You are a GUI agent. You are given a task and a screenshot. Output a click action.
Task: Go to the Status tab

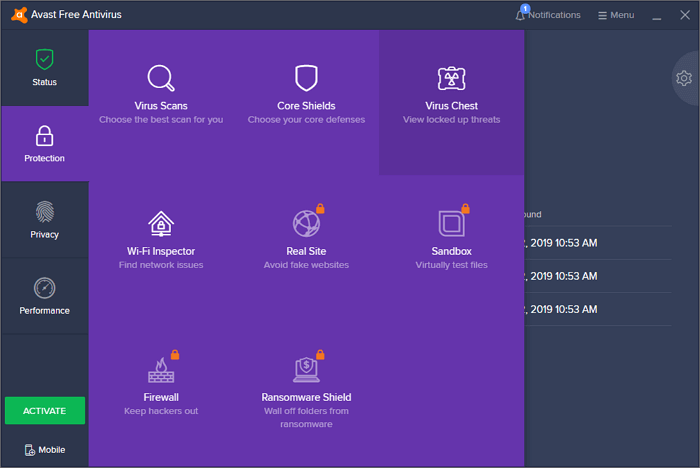point(45,68)
